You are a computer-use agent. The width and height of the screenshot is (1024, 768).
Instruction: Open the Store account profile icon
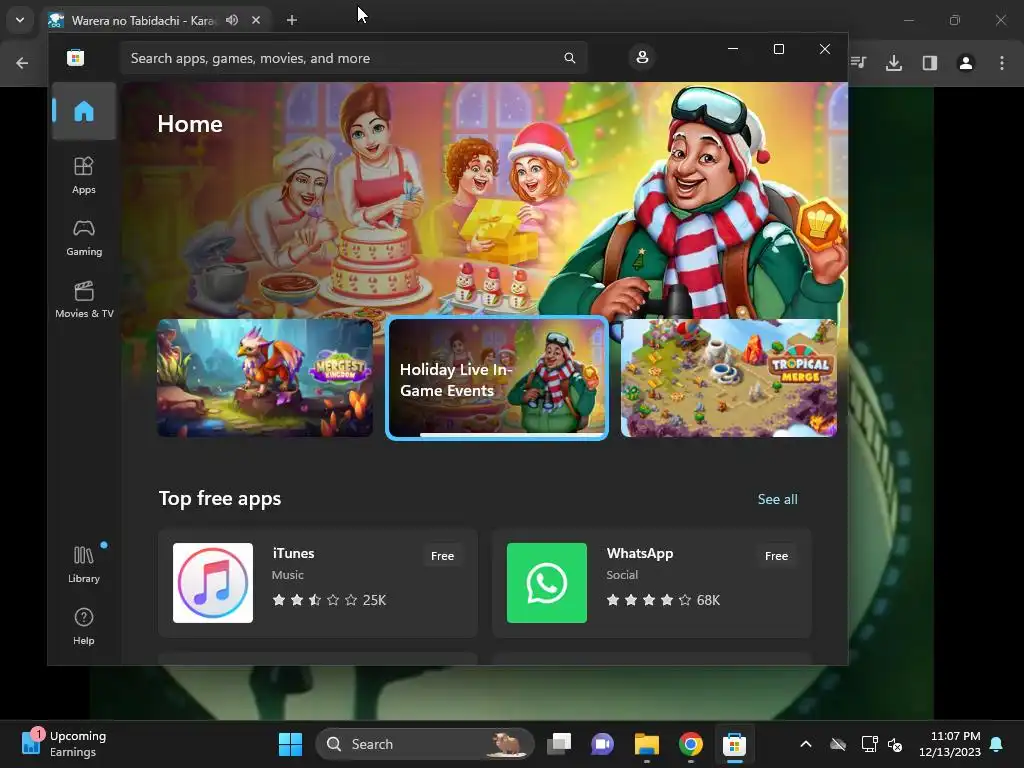coord(642,57)
